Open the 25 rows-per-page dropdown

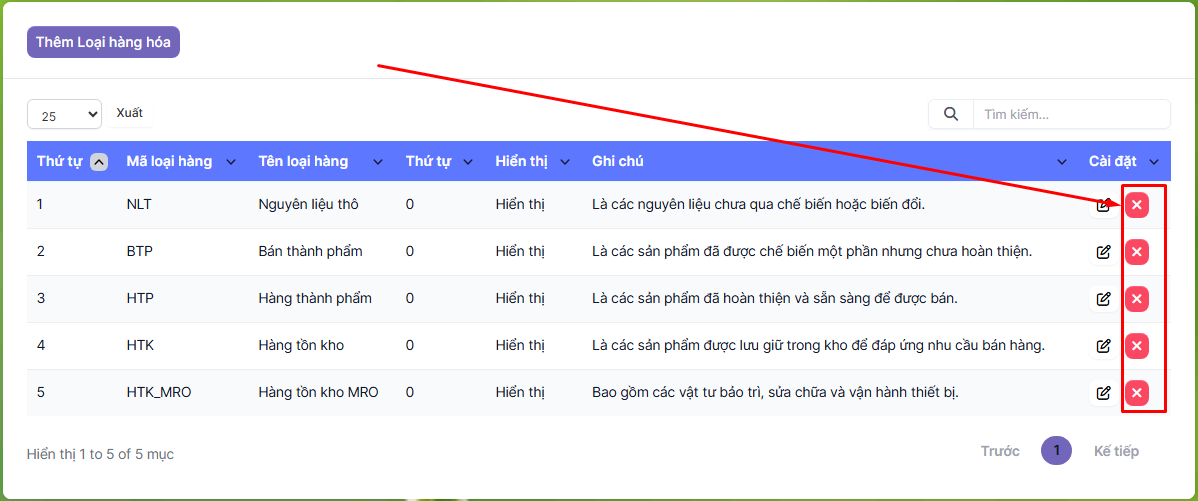(x=64, y=115)
